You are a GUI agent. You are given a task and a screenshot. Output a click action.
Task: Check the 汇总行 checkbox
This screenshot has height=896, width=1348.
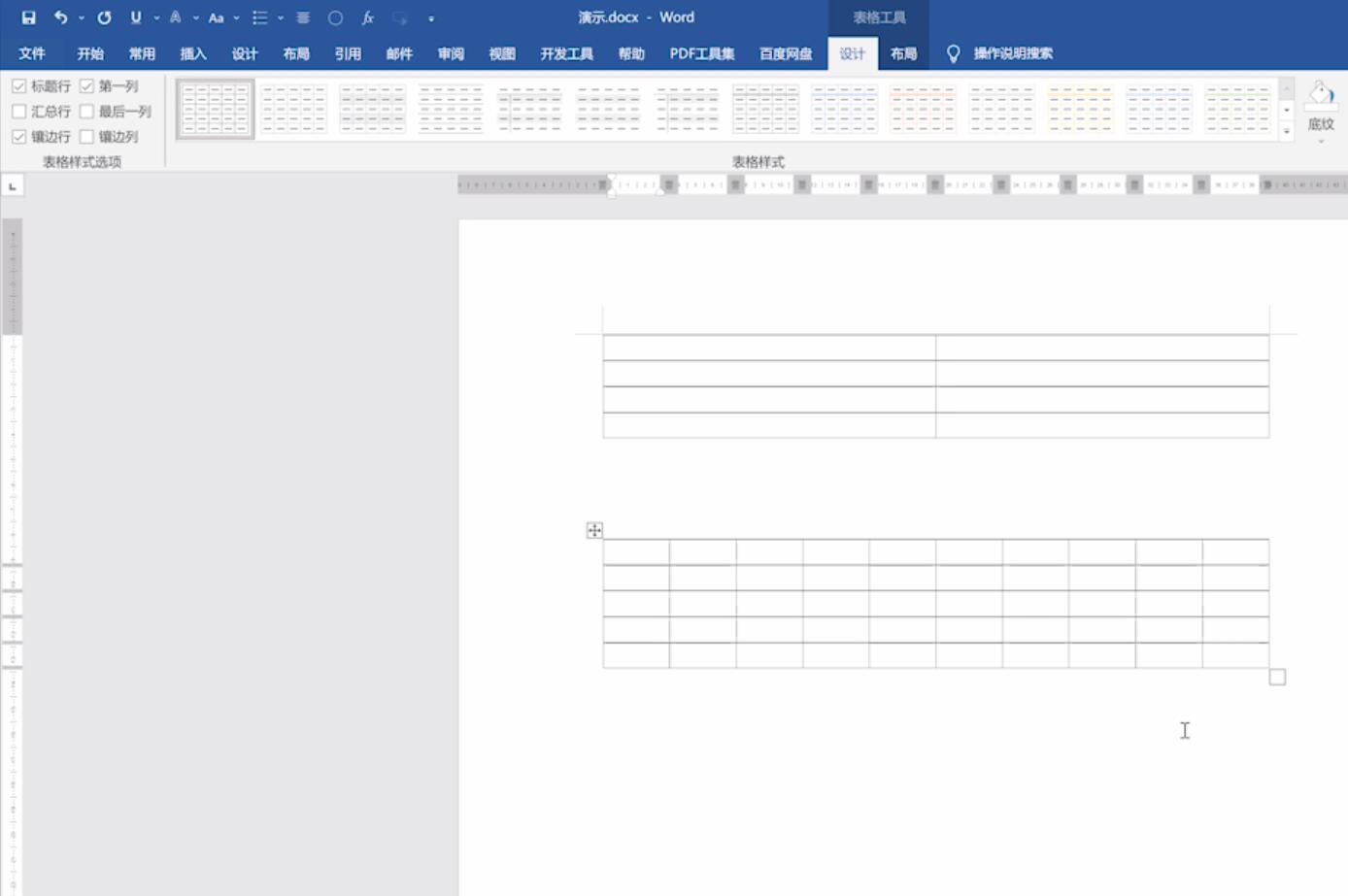(18, 112)
